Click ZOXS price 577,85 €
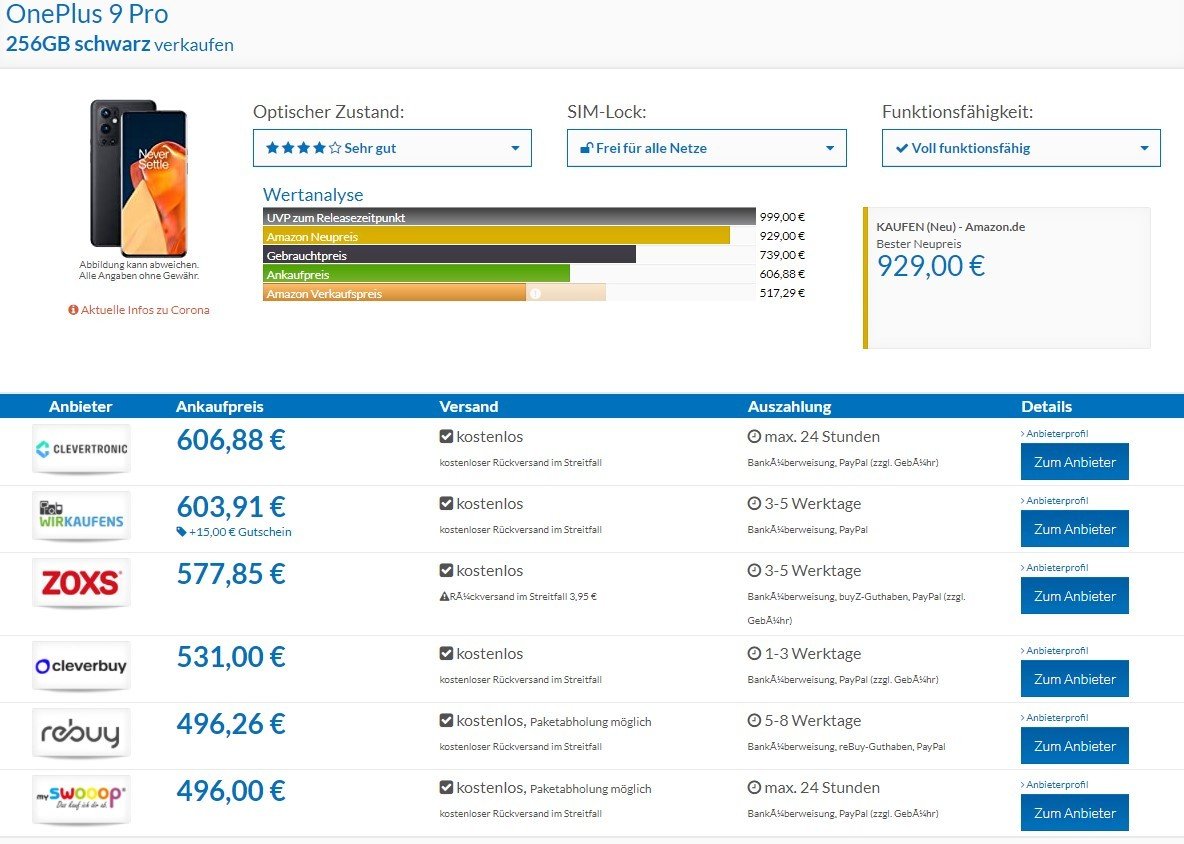This screenshot has width=1184, height=844. tap(231, 574)
